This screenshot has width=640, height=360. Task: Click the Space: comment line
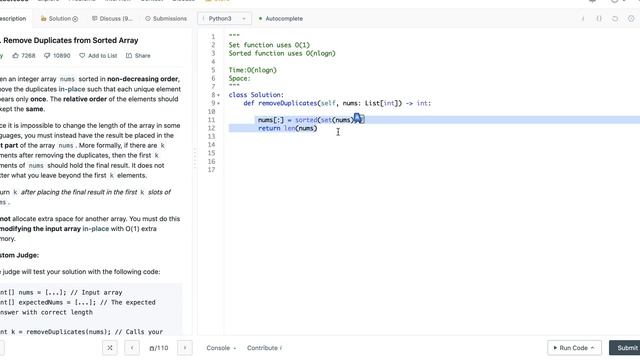click(240, 78)
